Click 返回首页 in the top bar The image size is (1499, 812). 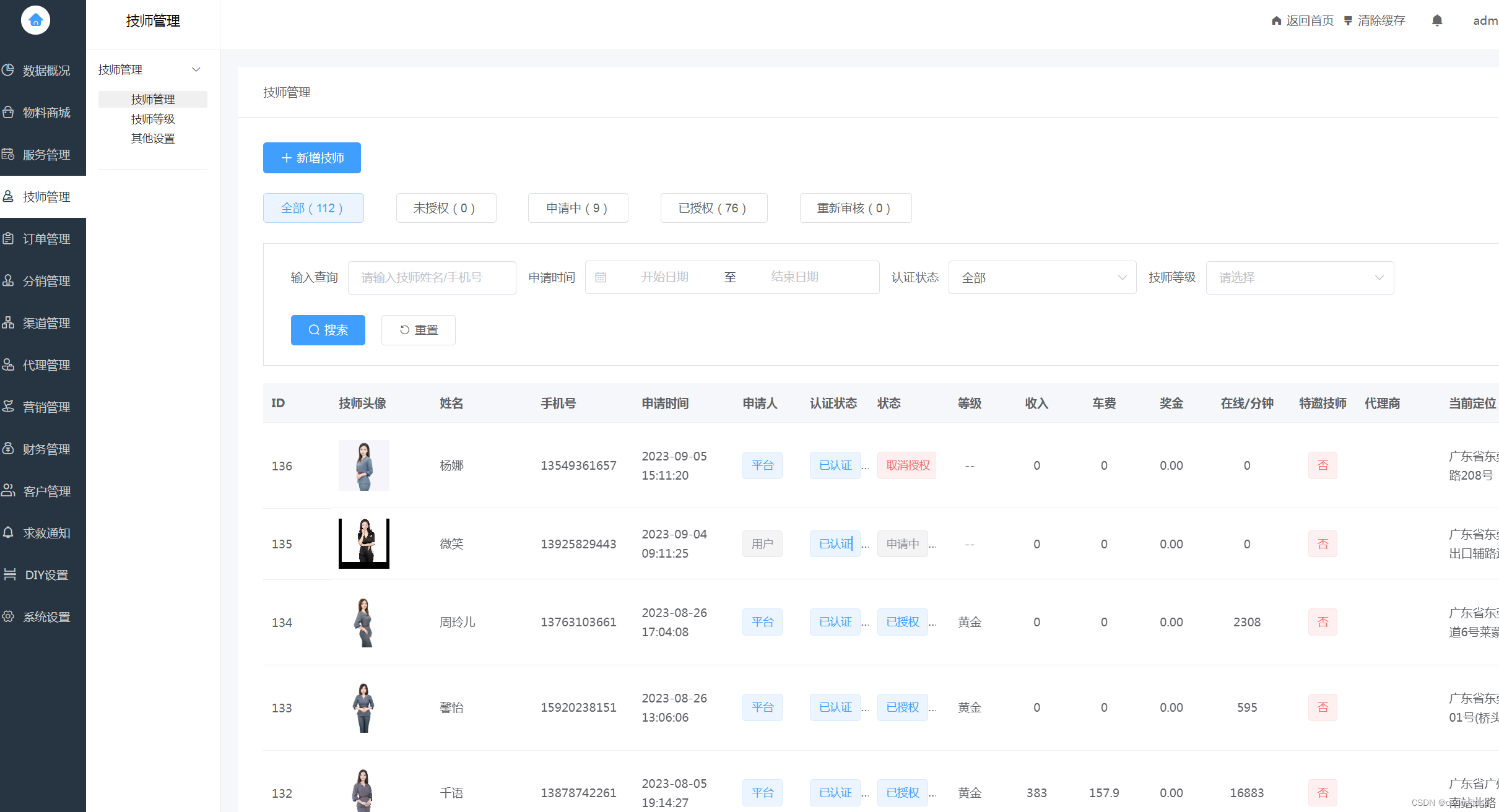click(1302, 21)
